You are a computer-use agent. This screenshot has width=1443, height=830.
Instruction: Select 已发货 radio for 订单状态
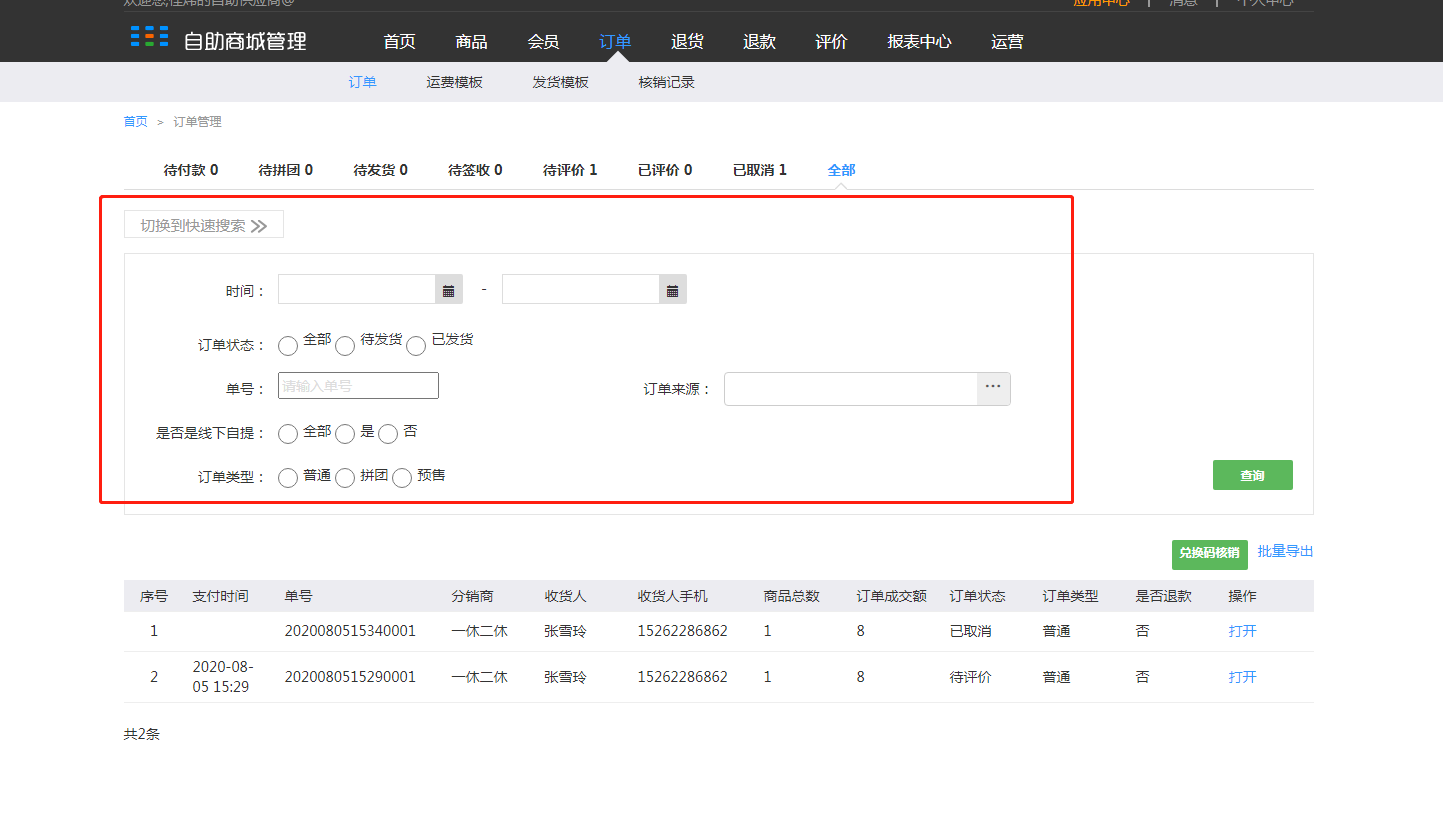pos(416,346)
